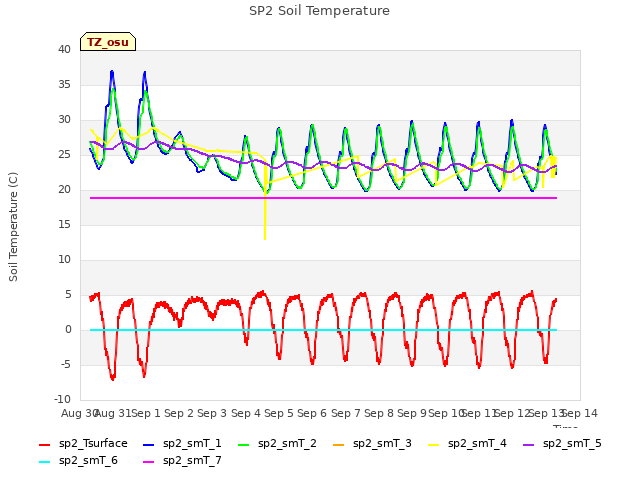
Task: Click the cyan sp2_smT_6 legend swatch
Action: (44, 462)
